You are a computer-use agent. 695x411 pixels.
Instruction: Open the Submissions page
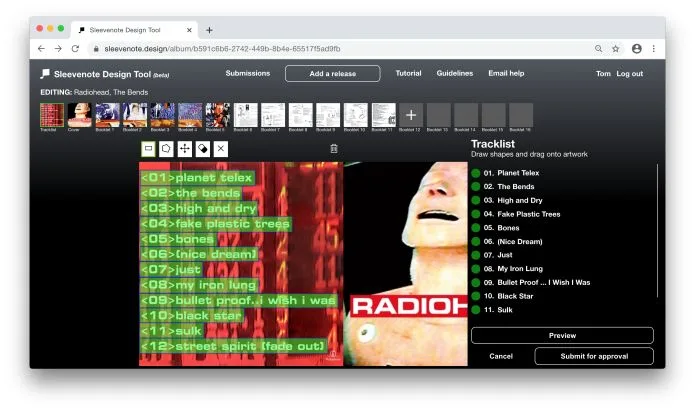247,73
